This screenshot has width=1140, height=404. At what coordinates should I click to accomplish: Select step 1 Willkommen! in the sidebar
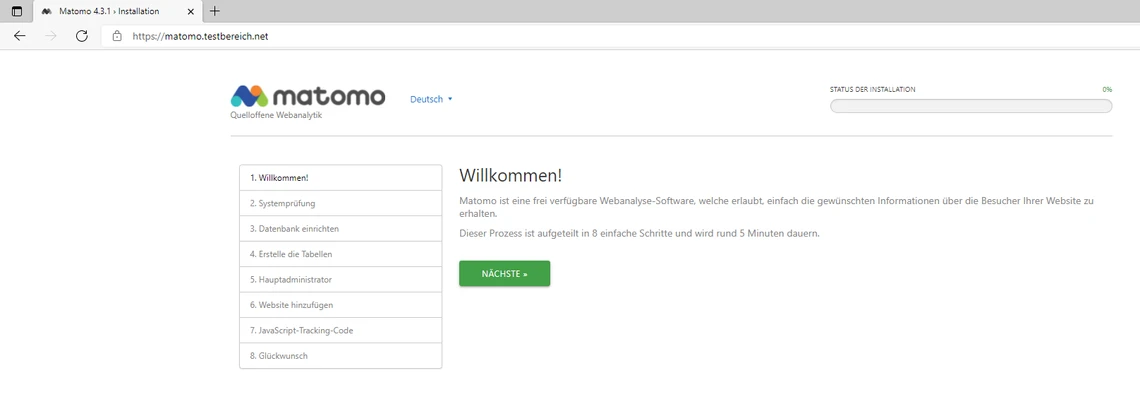point(340,178)
